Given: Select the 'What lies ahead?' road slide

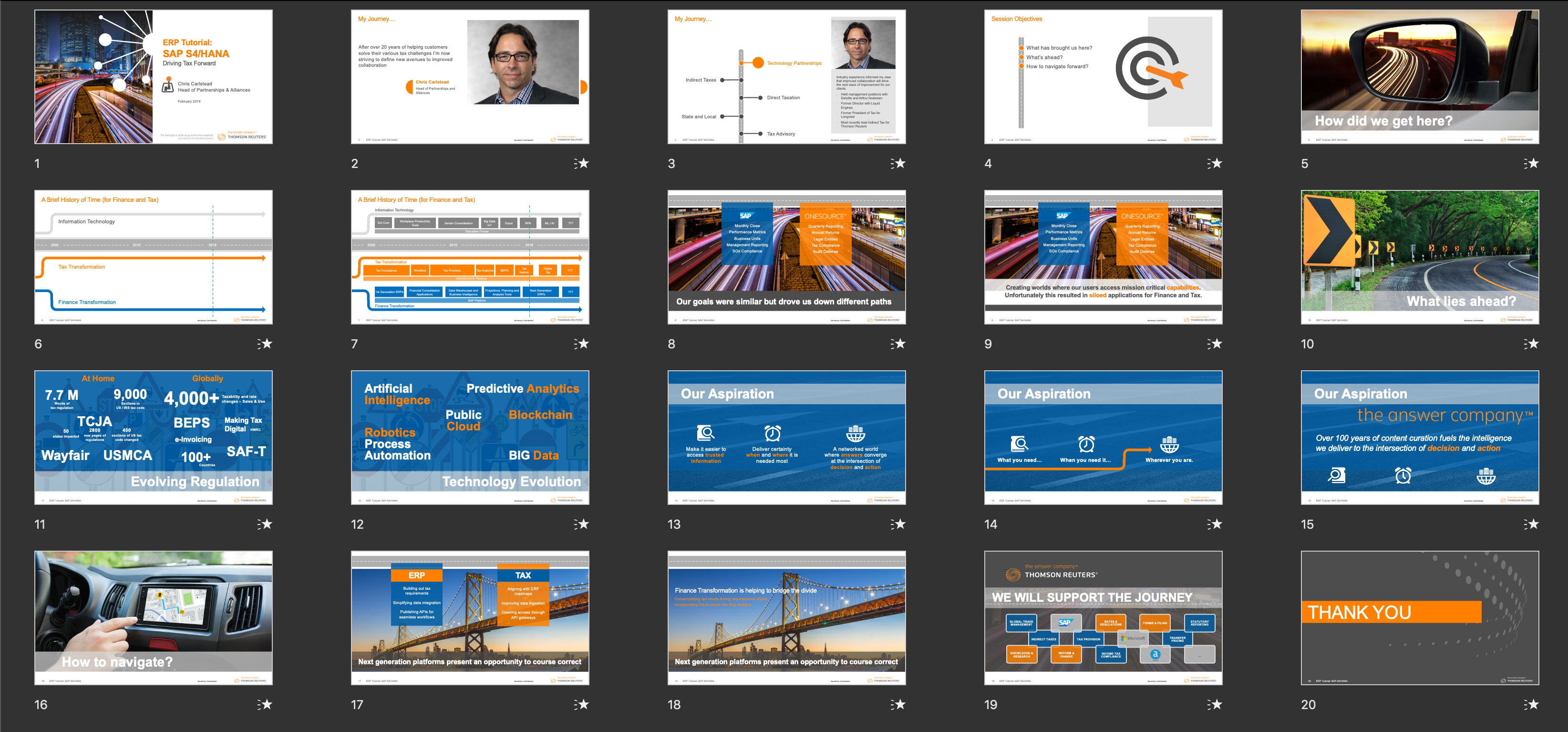Looking at the screenshot, I should click(1420, 257).
